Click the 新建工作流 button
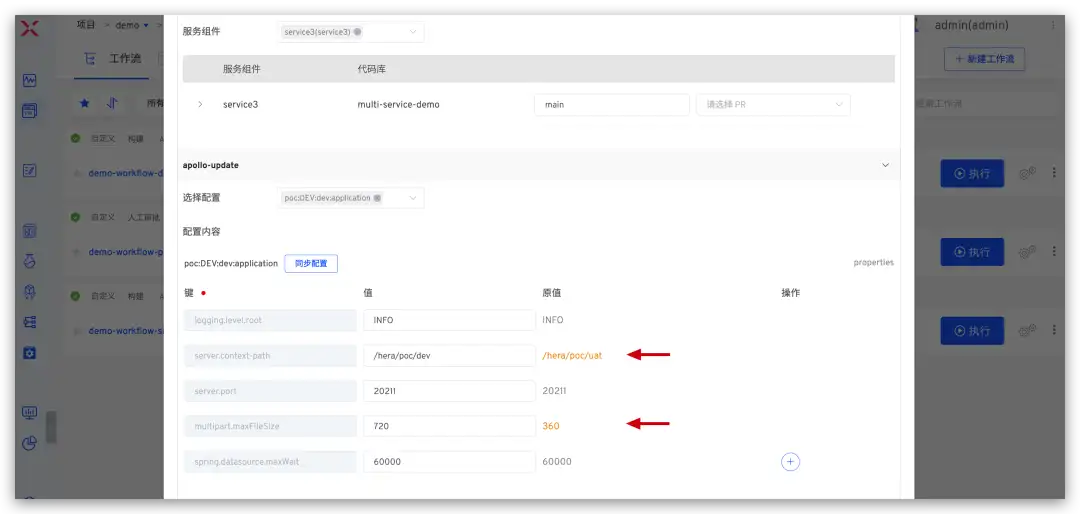 click(x=984, y=59)
